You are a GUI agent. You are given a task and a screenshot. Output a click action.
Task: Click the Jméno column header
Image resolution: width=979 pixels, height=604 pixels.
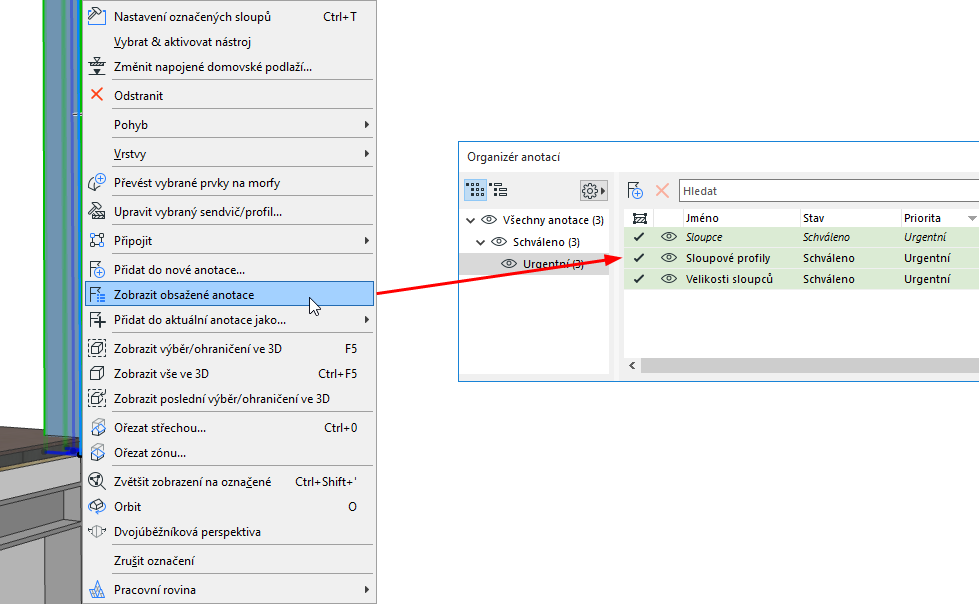740,218
